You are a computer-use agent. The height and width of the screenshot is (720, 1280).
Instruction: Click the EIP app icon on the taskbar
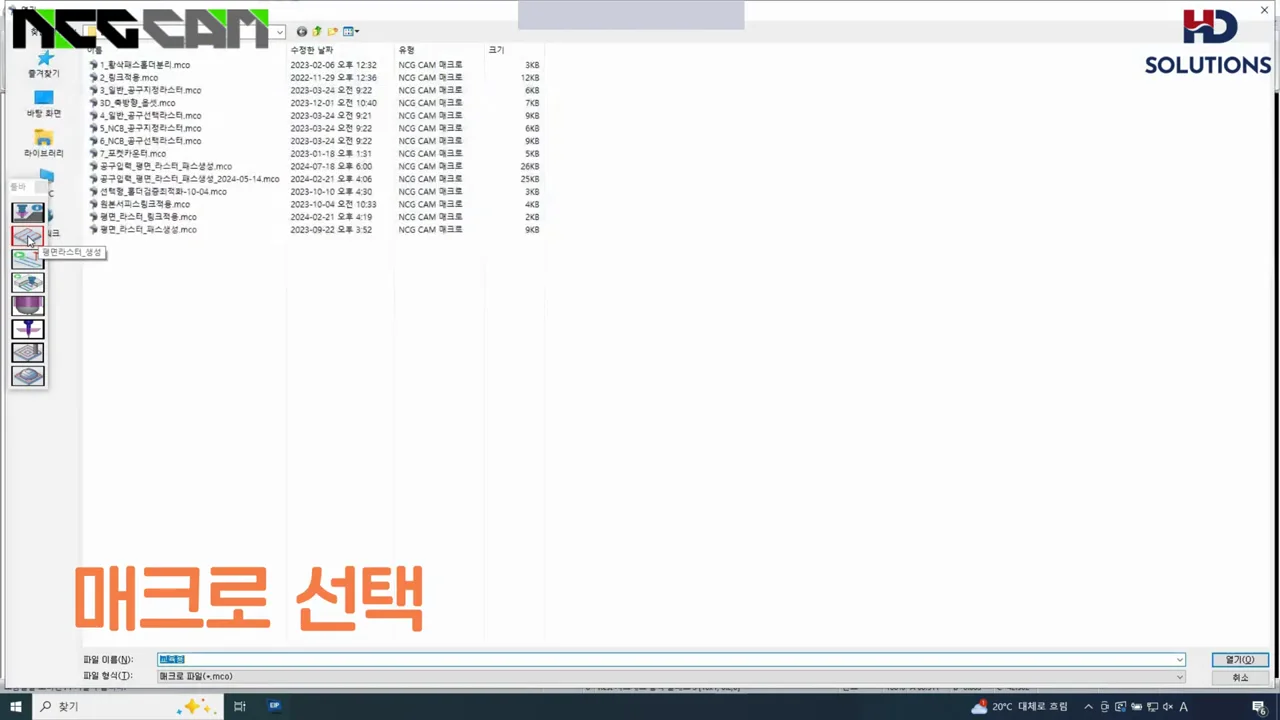click(275, 706)
